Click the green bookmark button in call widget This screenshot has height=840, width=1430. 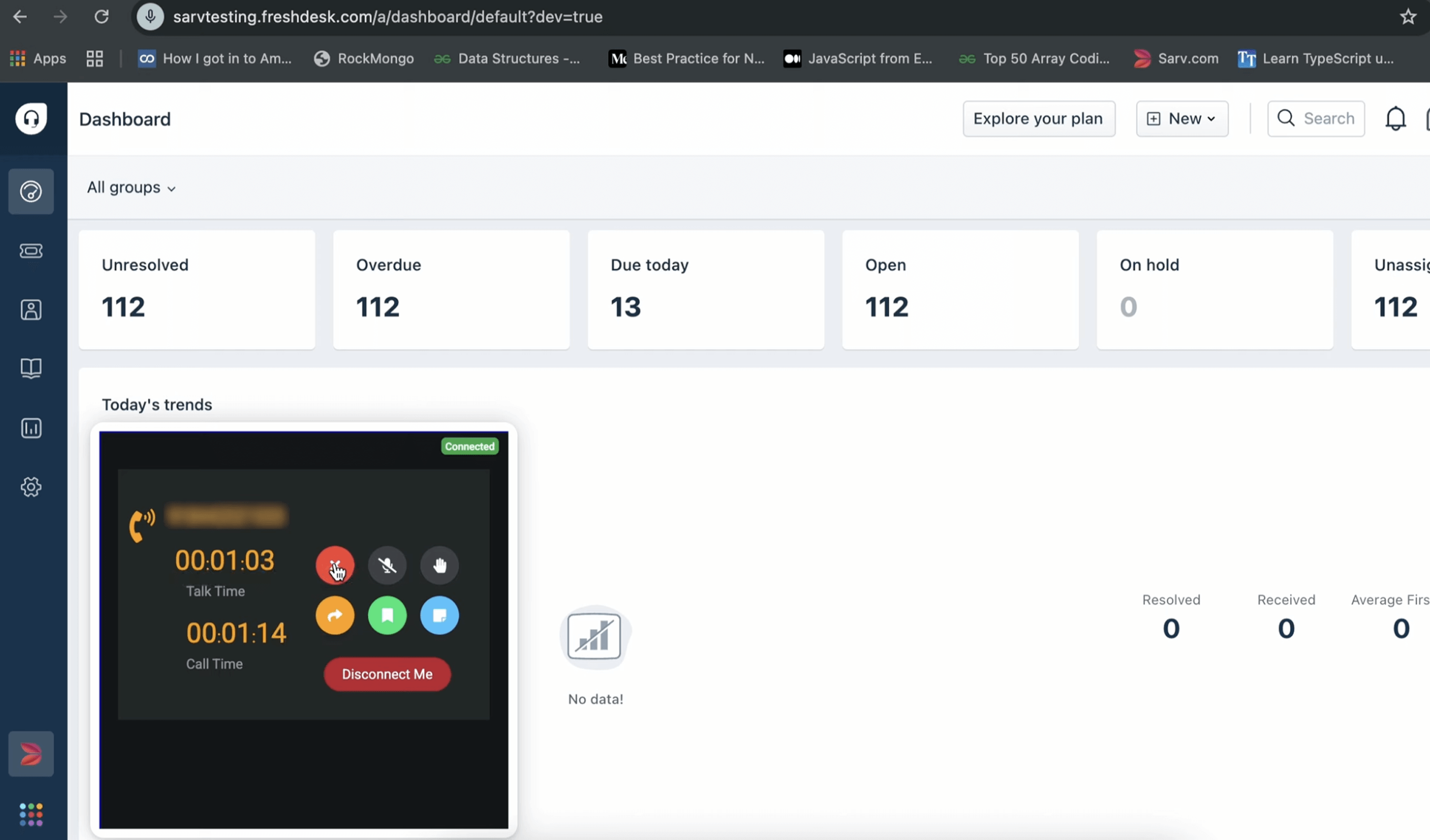coord(387,615)
